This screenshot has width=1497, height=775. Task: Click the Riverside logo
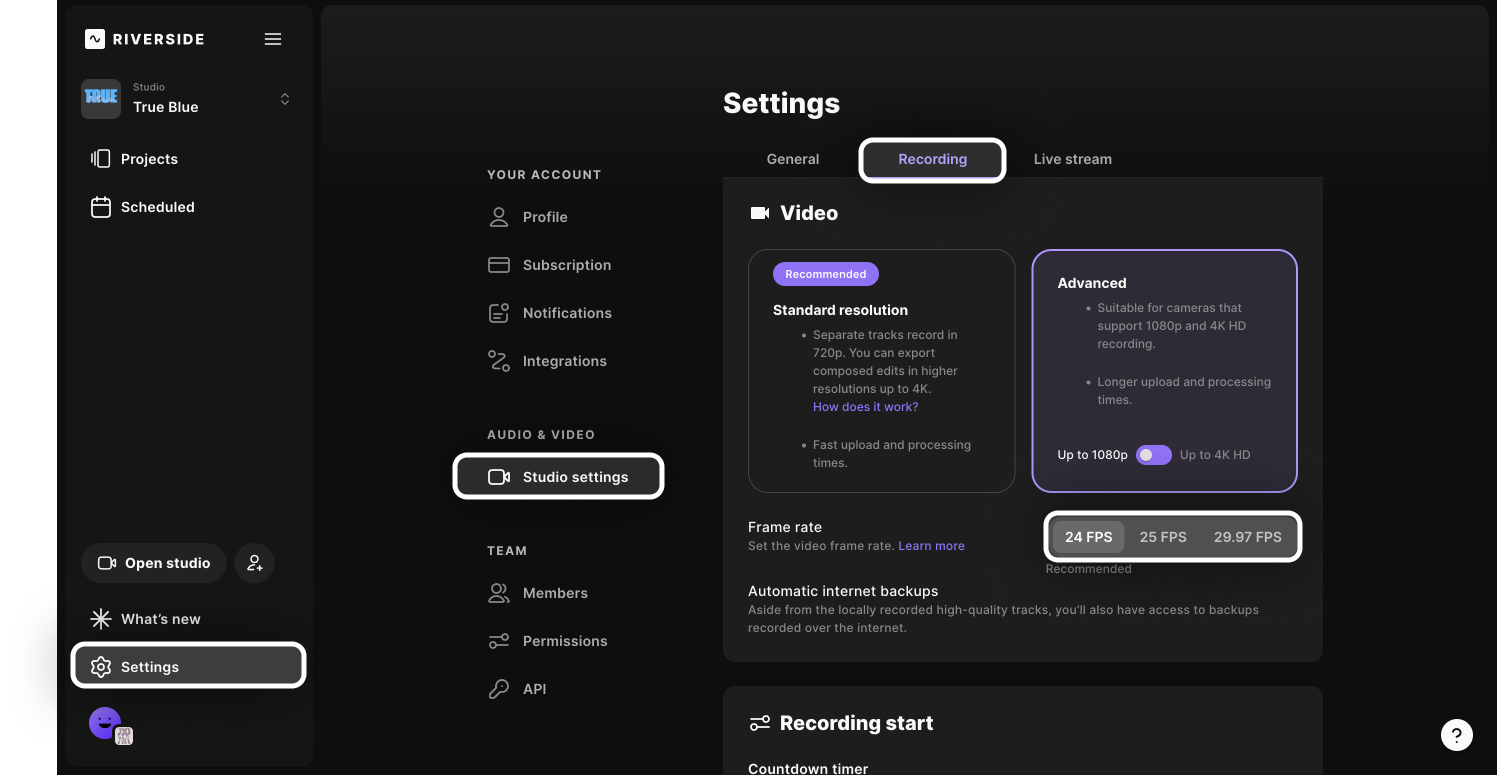tap(145, 39)
